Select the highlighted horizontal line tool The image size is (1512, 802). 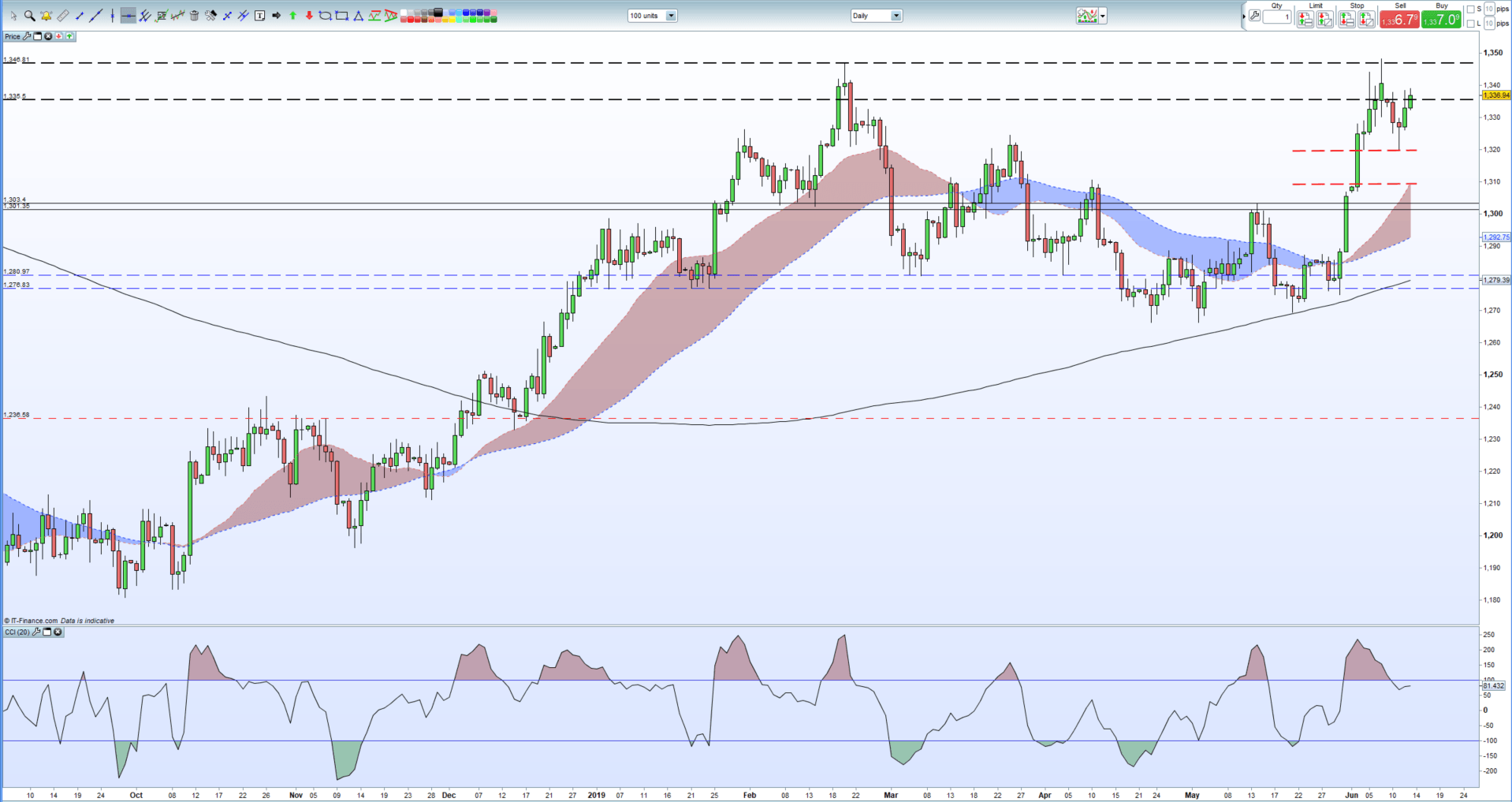coord(128,16)
